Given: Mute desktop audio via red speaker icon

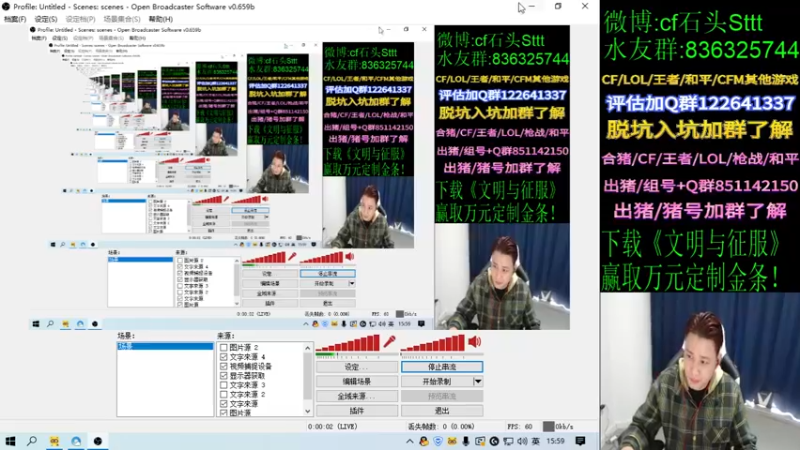Looking at the screenshot, I should pos(474,341).
